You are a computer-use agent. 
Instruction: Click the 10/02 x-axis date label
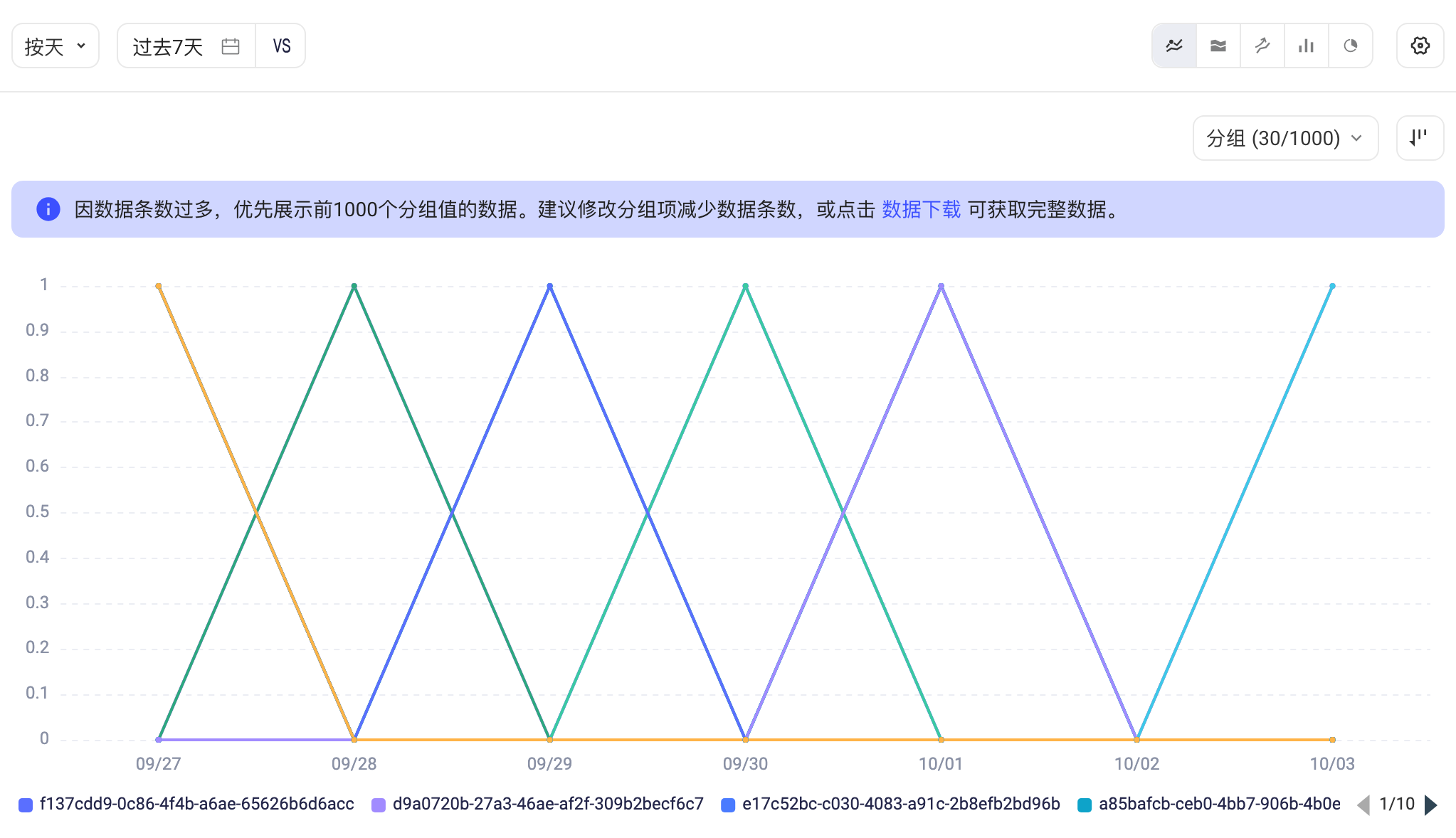[1136, 764]
